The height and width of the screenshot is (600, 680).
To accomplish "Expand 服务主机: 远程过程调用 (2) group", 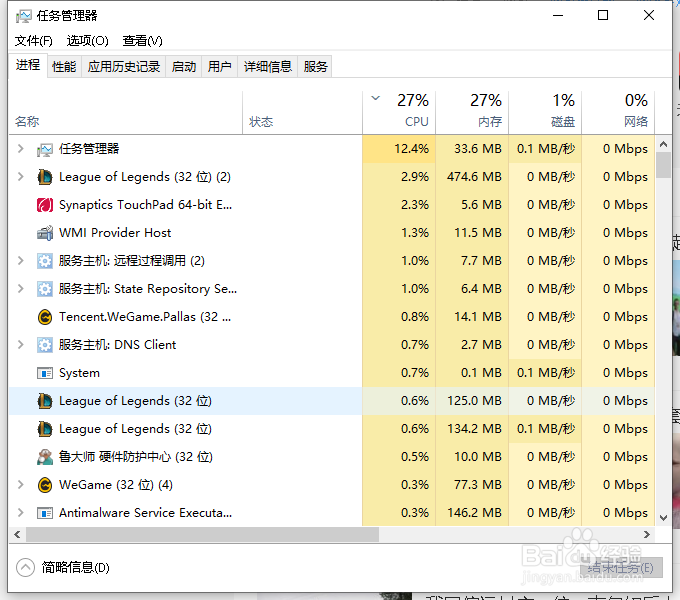I will 20,261.
